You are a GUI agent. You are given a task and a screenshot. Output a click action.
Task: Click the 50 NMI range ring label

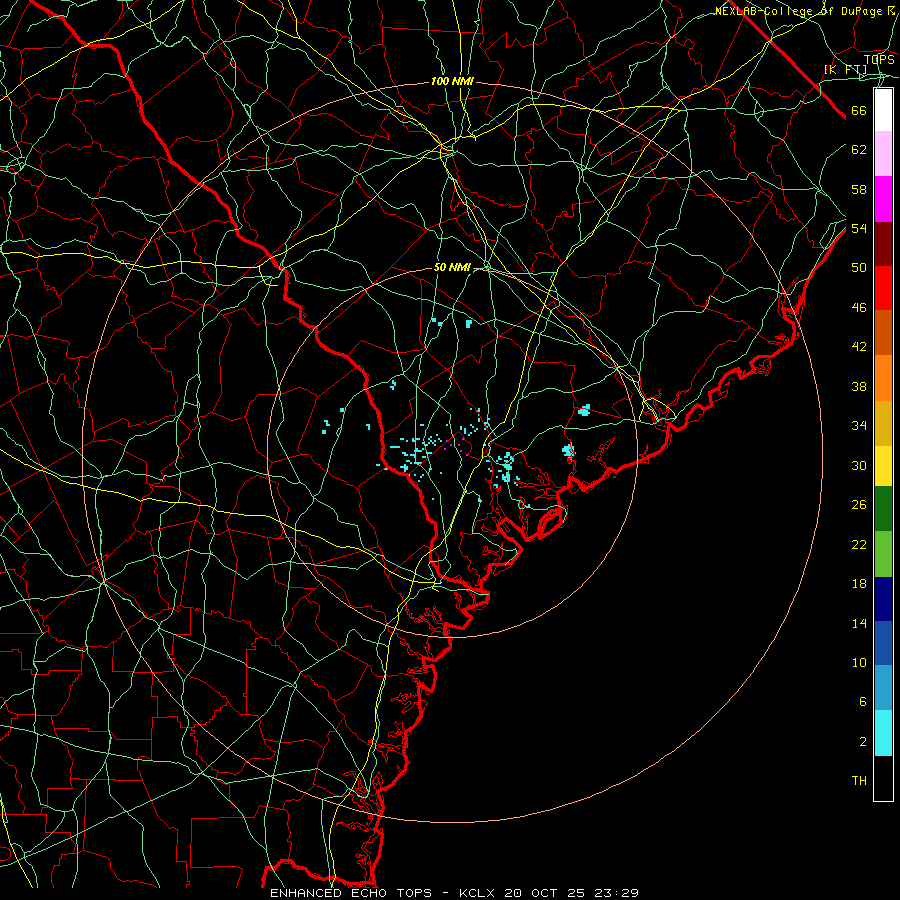pos(452,267)
